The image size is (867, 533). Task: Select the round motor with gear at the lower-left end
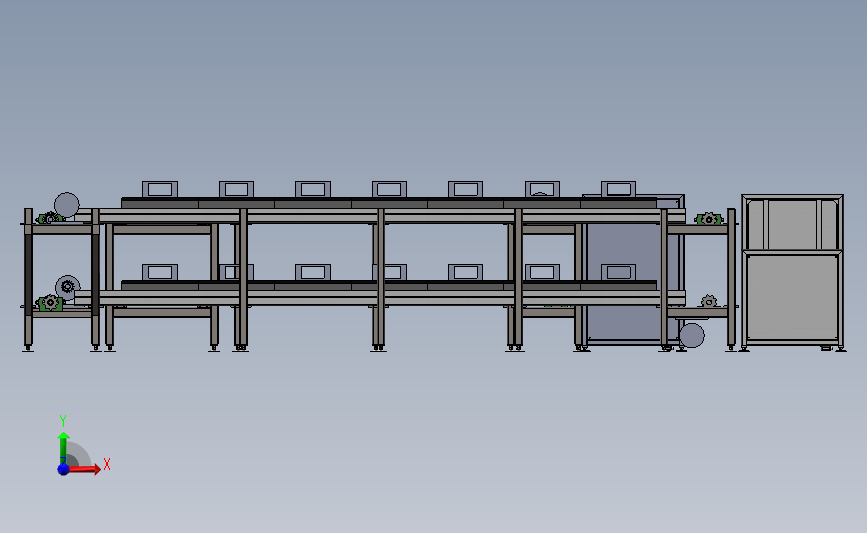click(x=67, y=287)
